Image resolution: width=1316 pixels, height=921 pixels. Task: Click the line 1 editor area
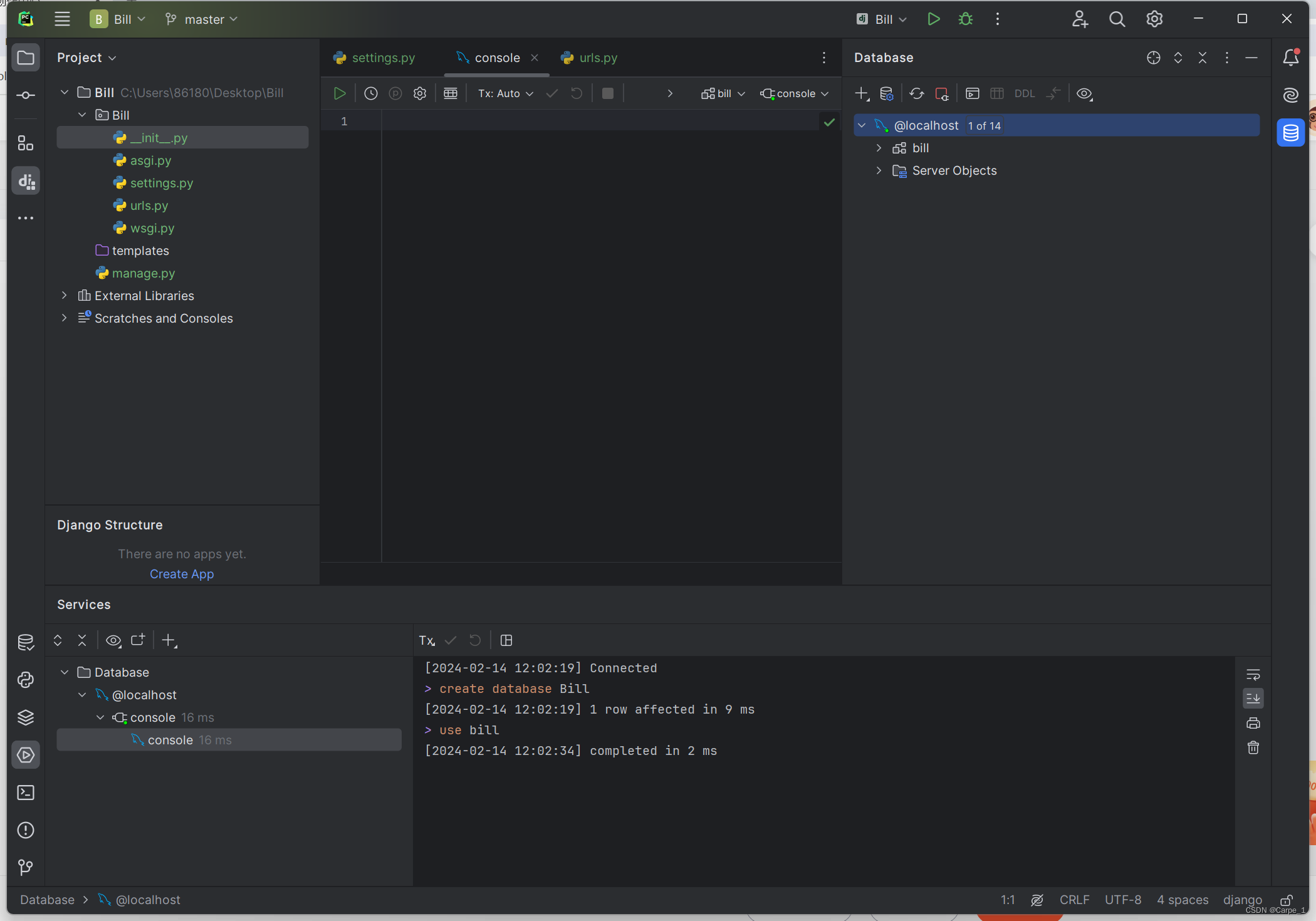[595, 122]
